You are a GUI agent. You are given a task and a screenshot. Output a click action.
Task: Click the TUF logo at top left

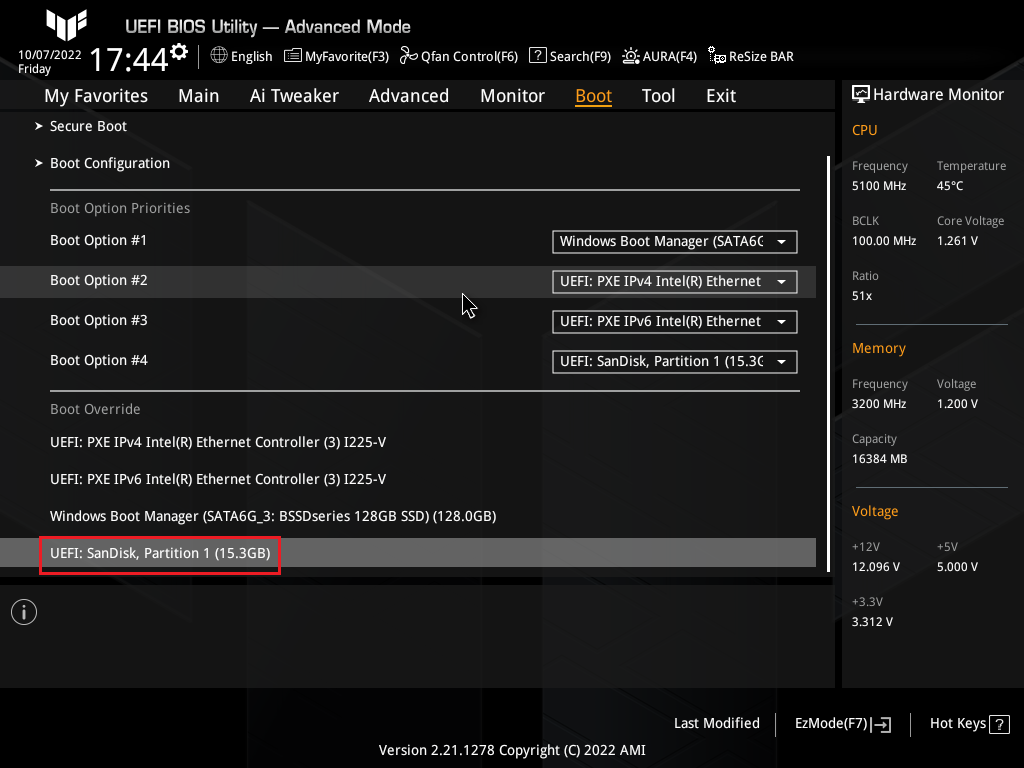pyautogui.click(x=66, y=25)
